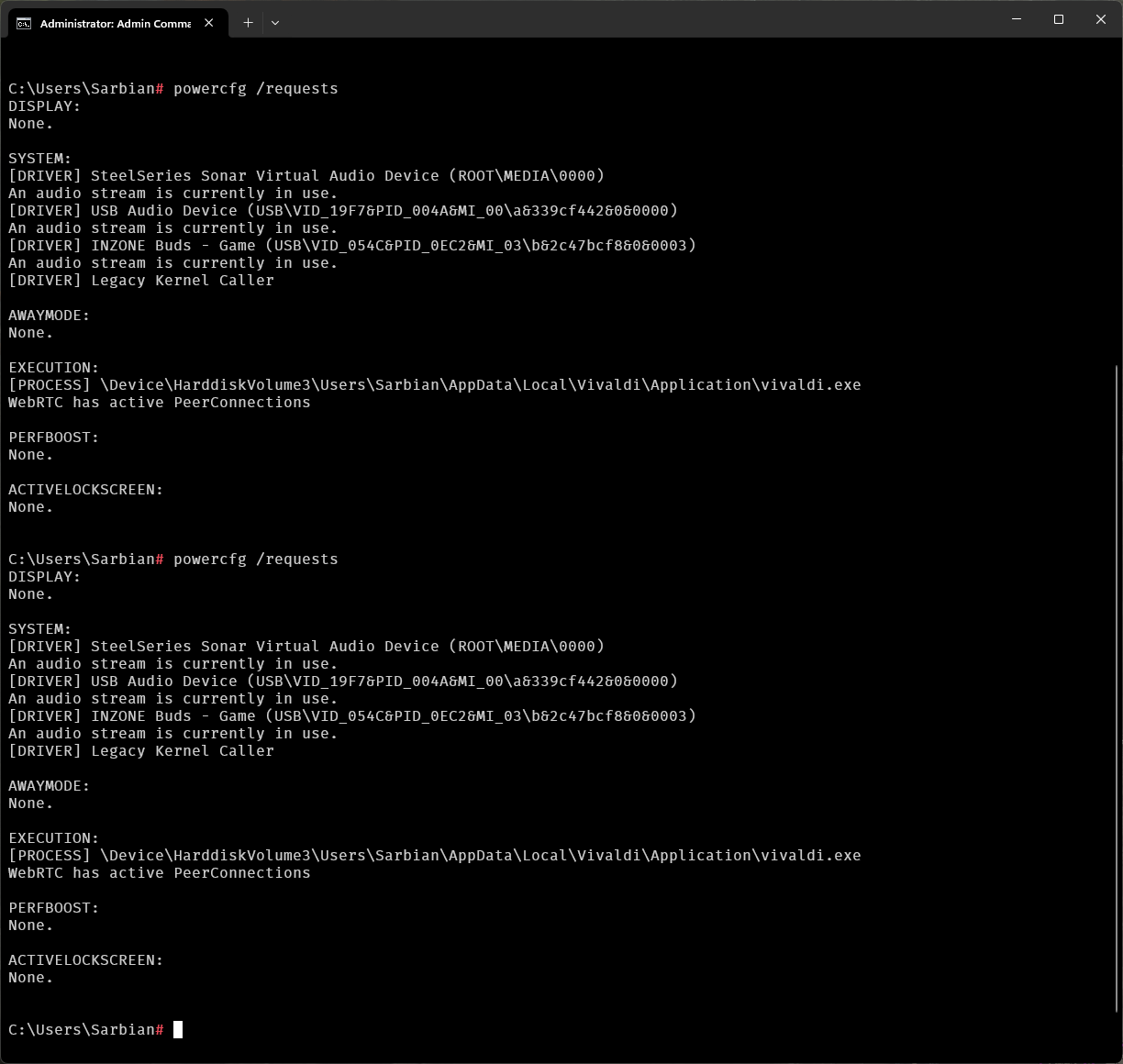Viewport: 1123px width, 1064px height.
Task: Click WebRTC PeerConnections line in second output
Action: 160,873
